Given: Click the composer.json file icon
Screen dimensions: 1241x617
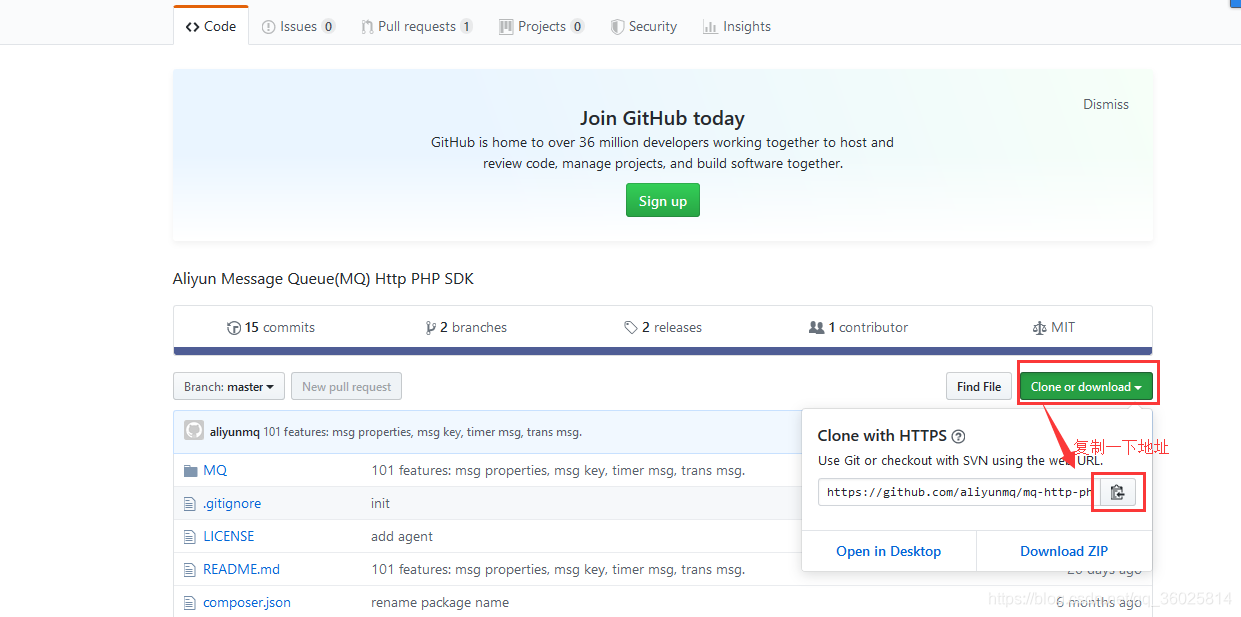Looking at the screenshot, I should (190, 602).
